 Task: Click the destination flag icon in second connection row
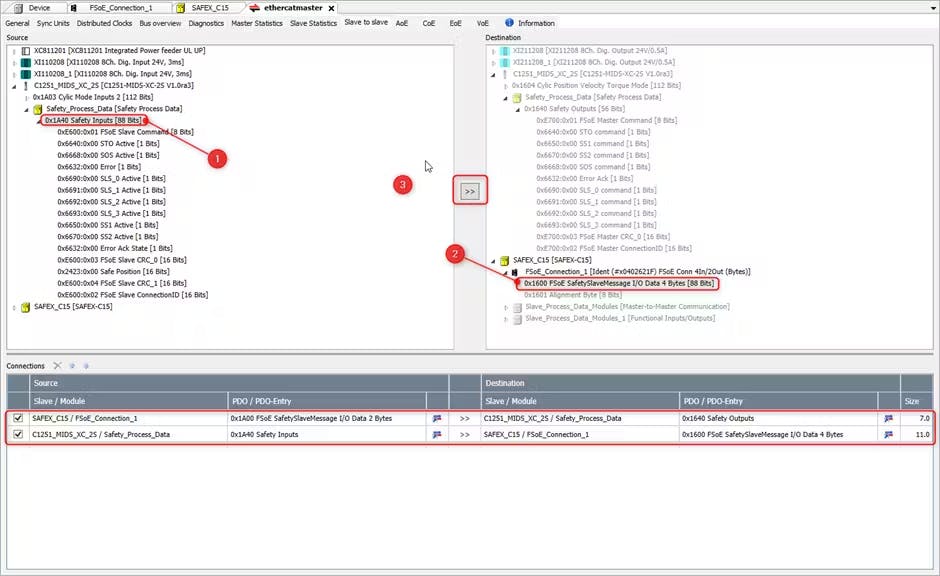pyautogui.click(x=889, y=435)
